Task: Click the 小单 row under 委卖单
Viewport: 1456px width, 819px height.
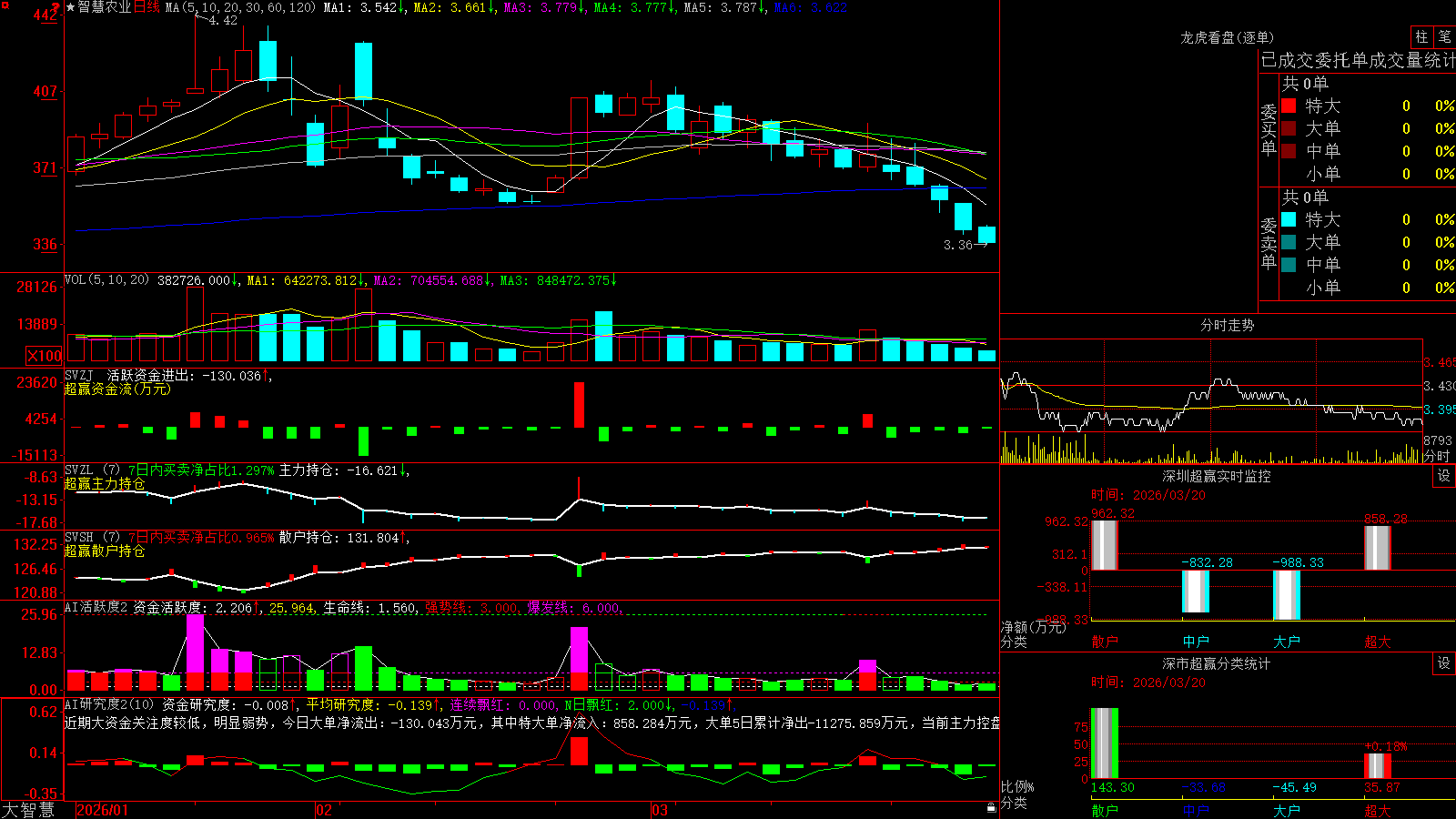Action: tap(1368, 288)
